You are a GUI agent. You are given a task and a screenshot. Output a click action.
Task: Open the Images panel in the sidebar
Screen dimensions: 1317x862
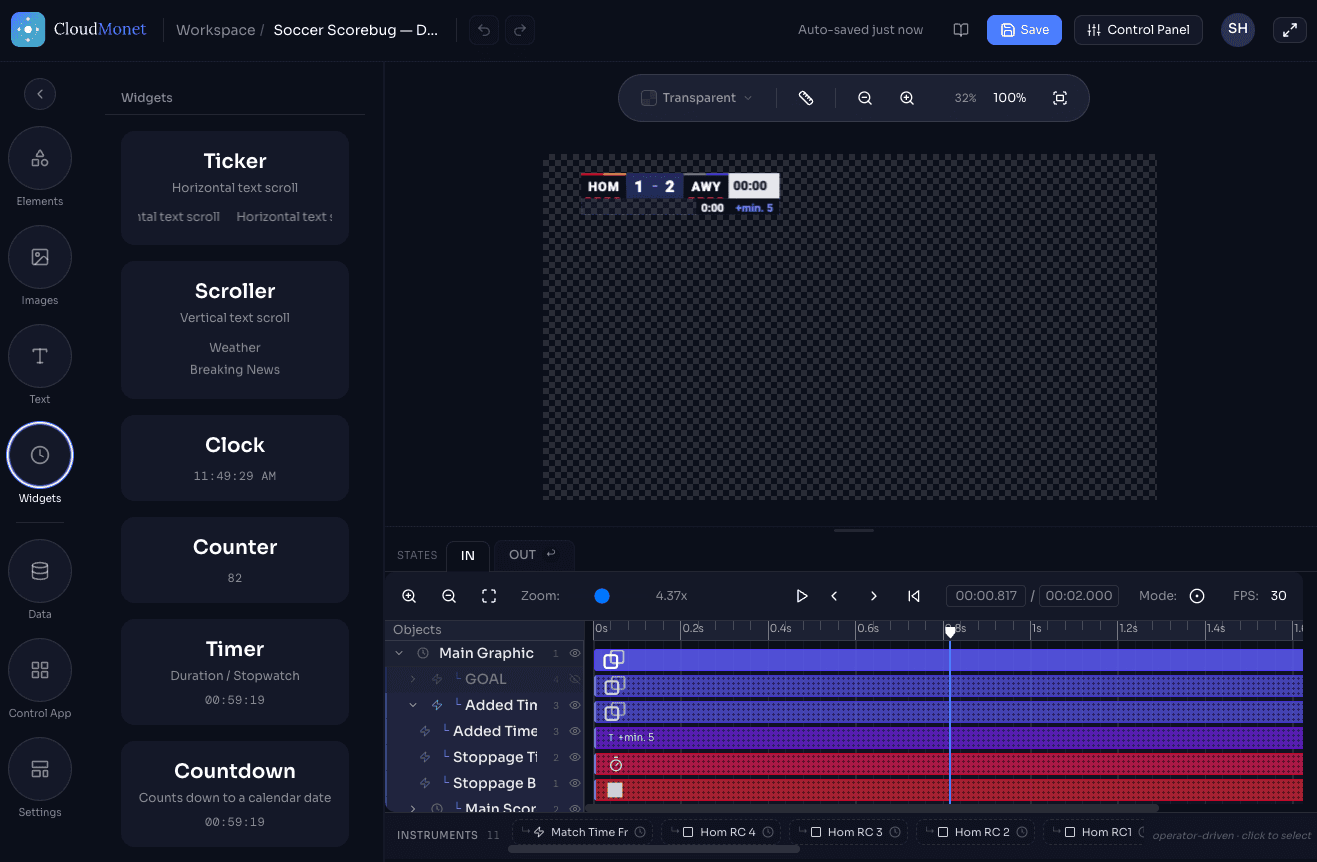point(40,257)
